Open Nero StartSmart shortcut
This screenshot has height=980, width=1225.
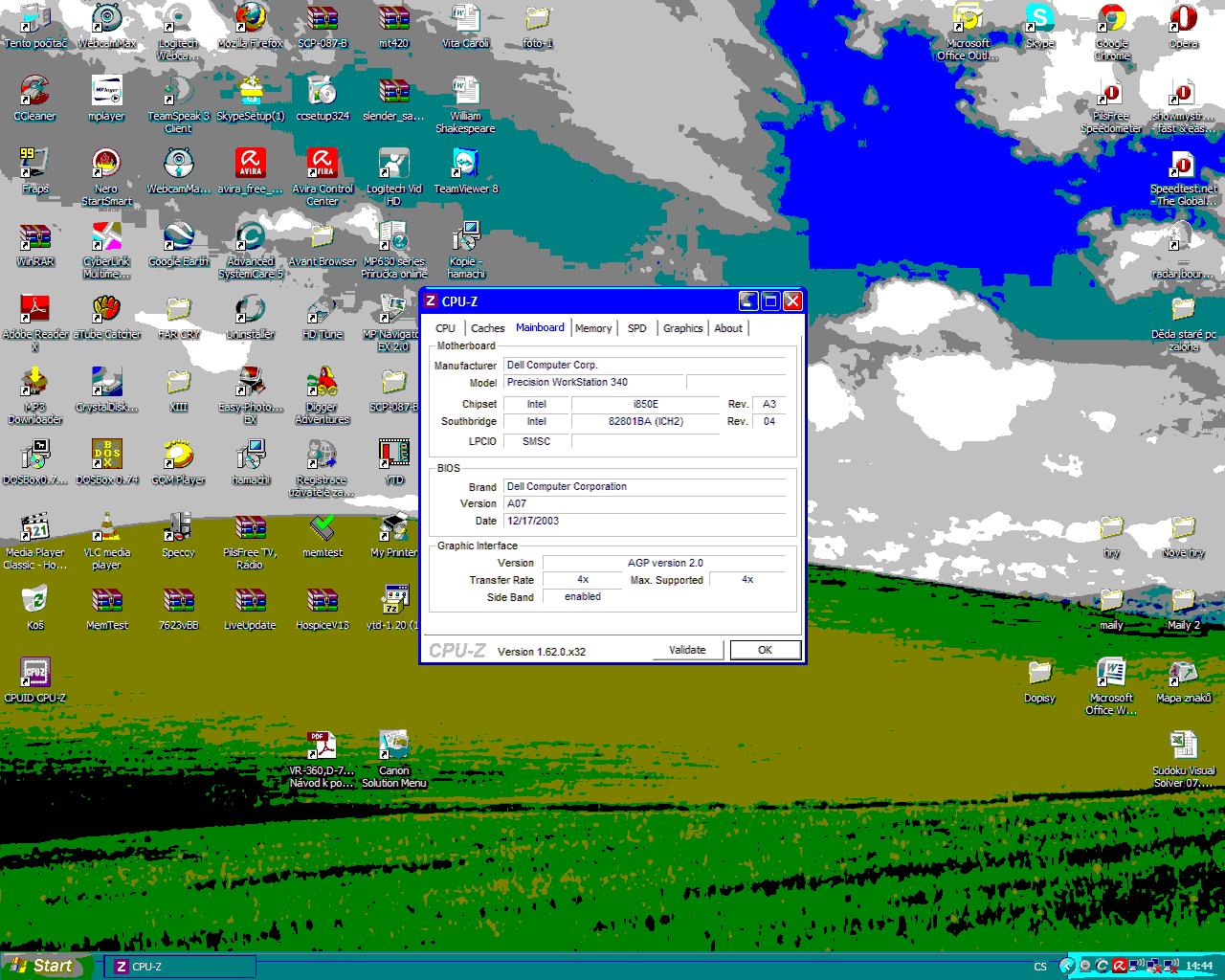(106, 177)
